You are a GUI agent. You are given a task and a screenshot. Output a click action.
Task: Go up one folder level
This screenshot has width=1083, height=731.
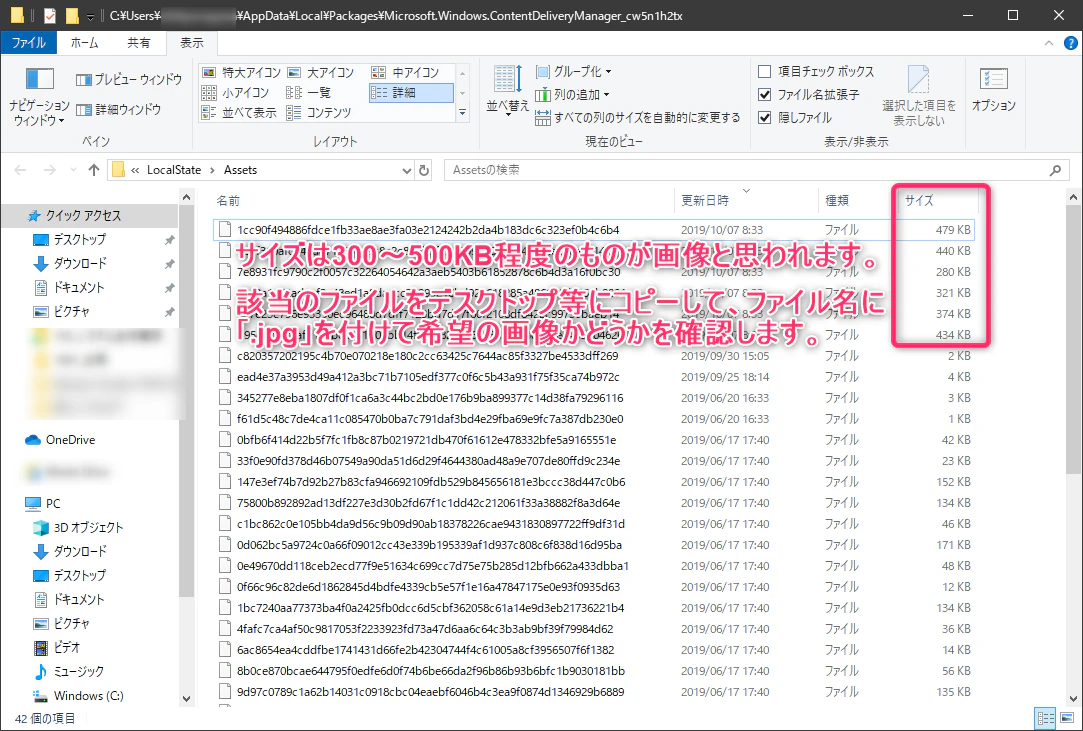pos(94,170)
